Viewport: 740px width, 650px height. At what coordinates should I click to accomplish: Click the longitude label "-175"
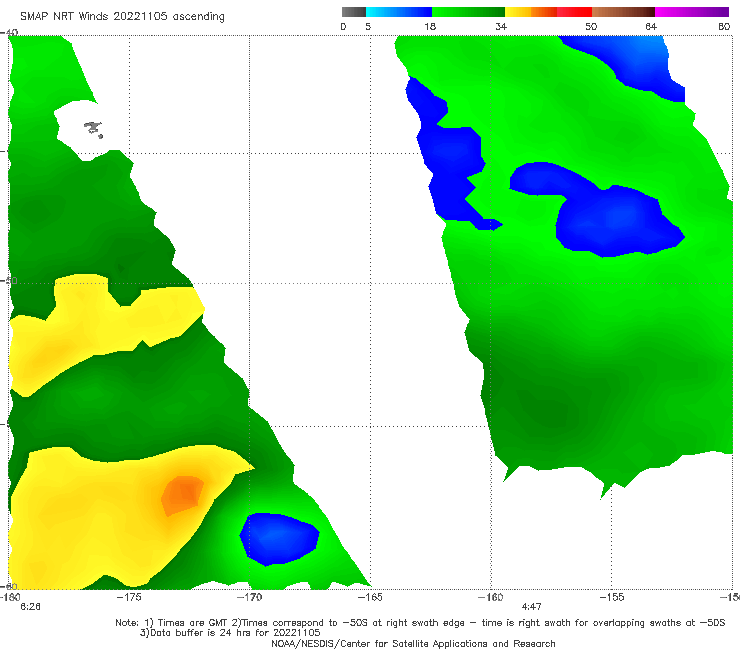pyautogui.click(x=129, y=597)
